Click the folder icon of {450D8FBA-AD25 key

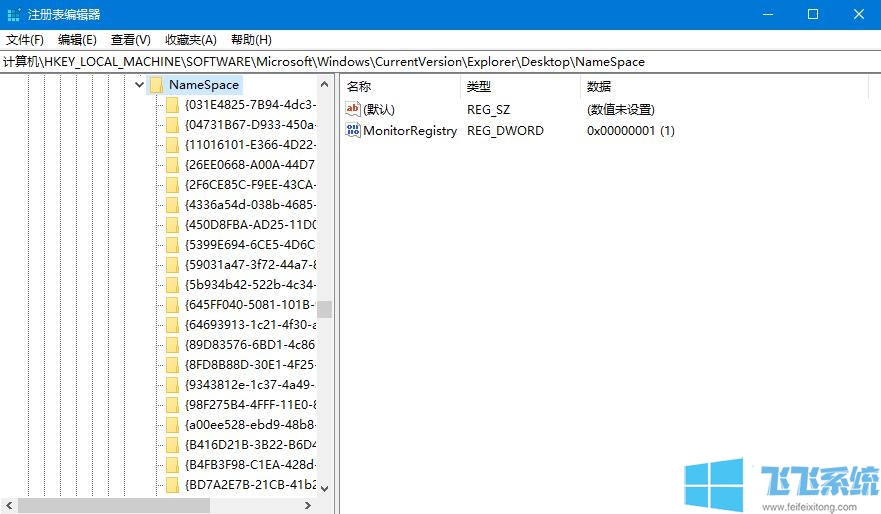click(173, 224)
